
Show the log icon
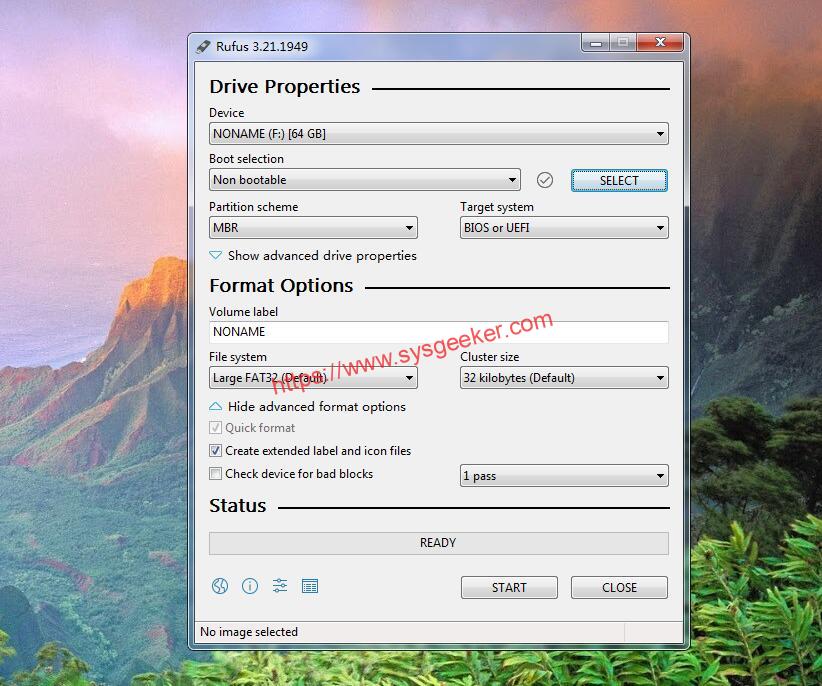pos(310,586)
